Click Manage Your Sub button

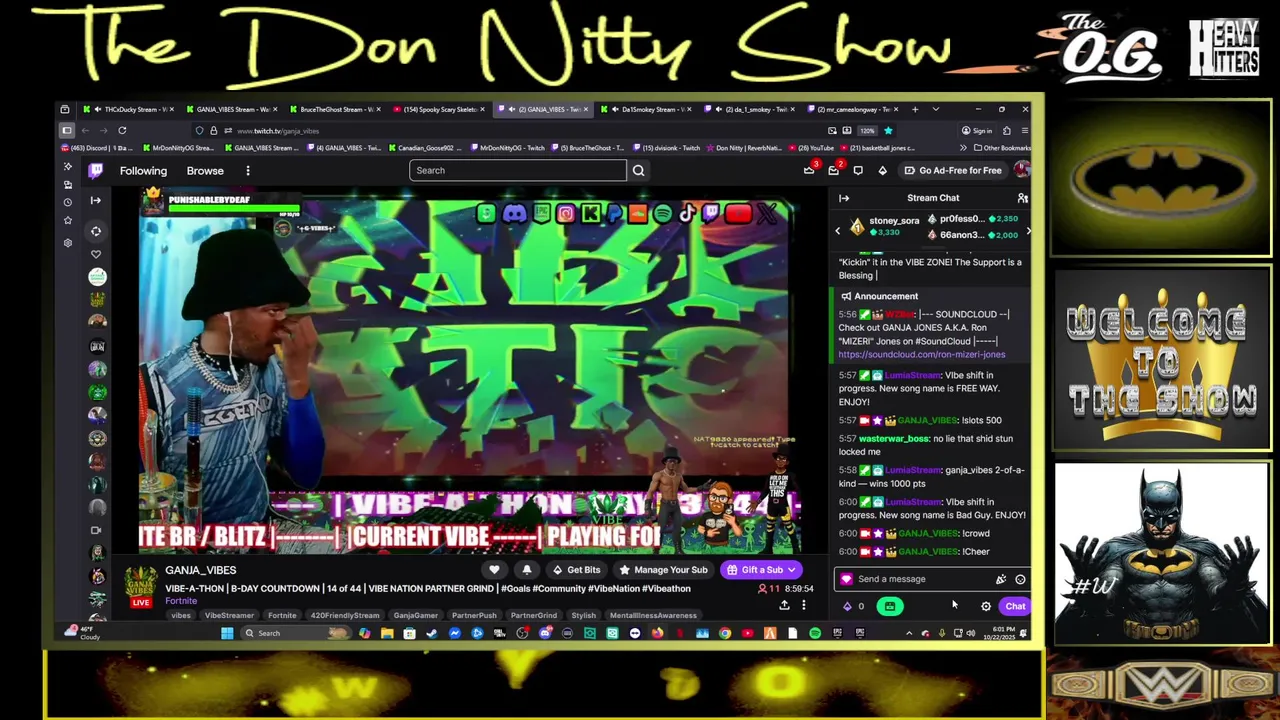click(x=664, y=570)
